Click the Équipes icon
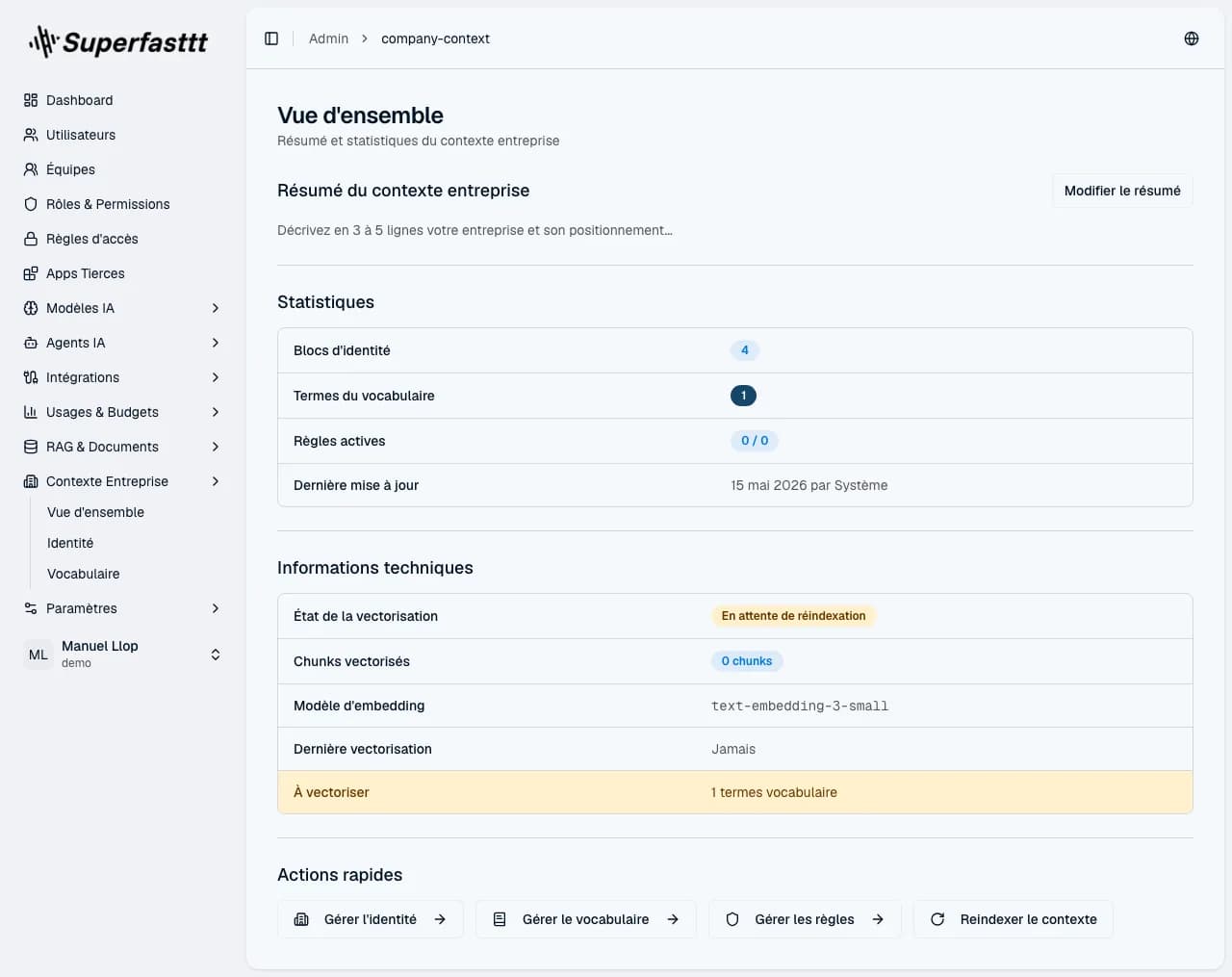Image resolution: width=1232 pixels, height=977 pixels. click(31, 169)
